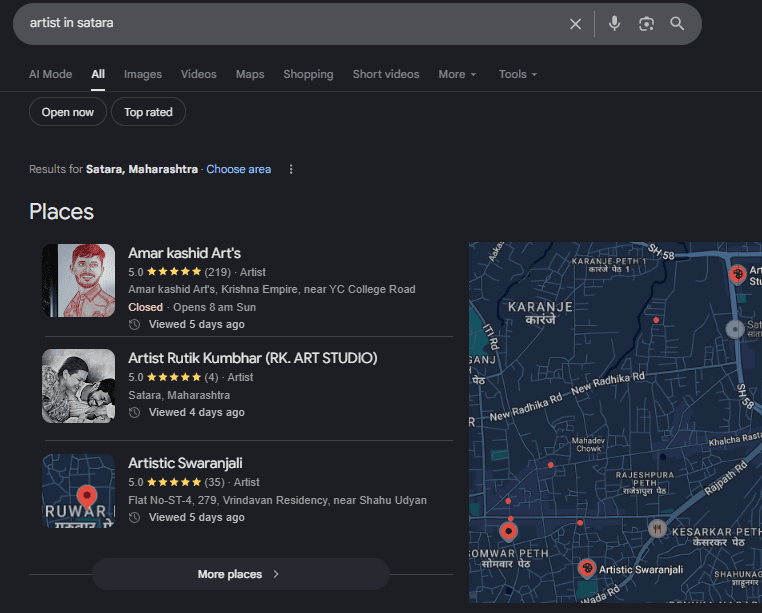762x613 pixels.
Task: Open three-dot menu beside Choose area
Action: point(291,169)
